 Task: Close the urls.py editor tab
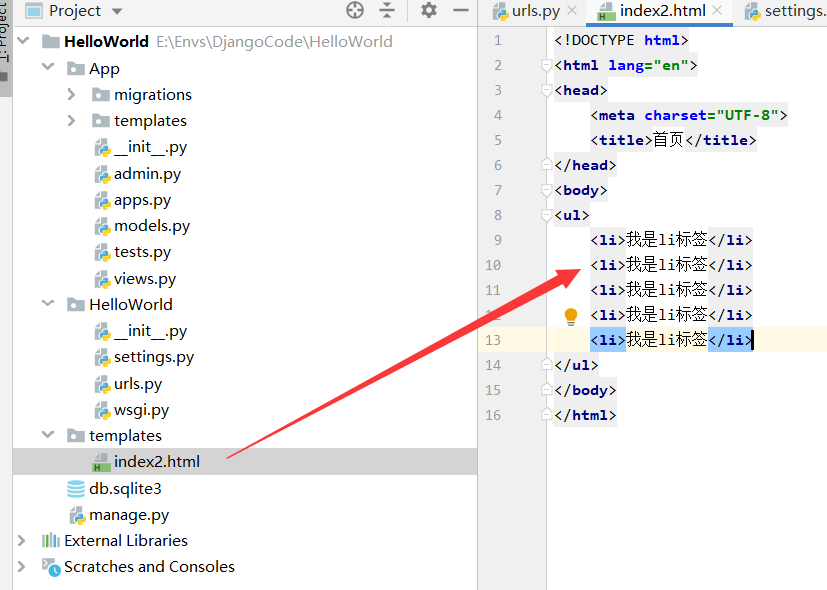coord(572,10)
